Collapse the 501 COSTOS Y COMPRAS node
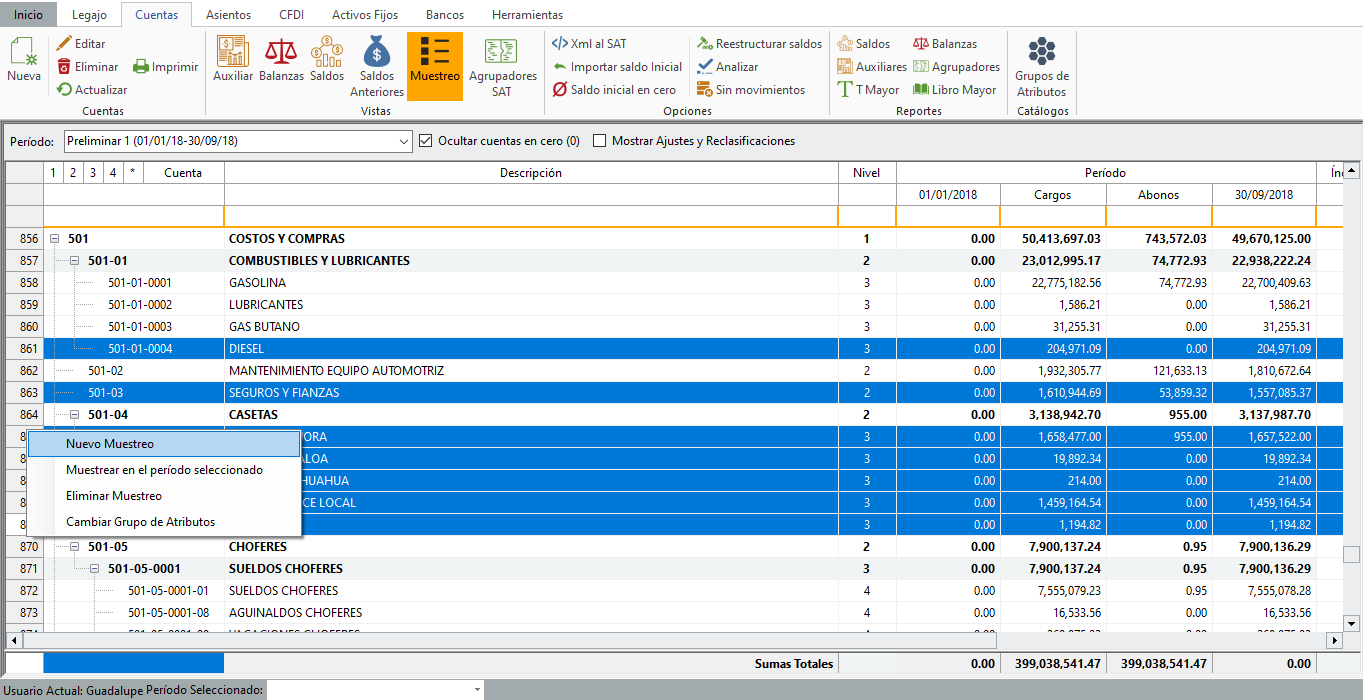Viewport: 1363px width, 700px height. click(55, 239)
